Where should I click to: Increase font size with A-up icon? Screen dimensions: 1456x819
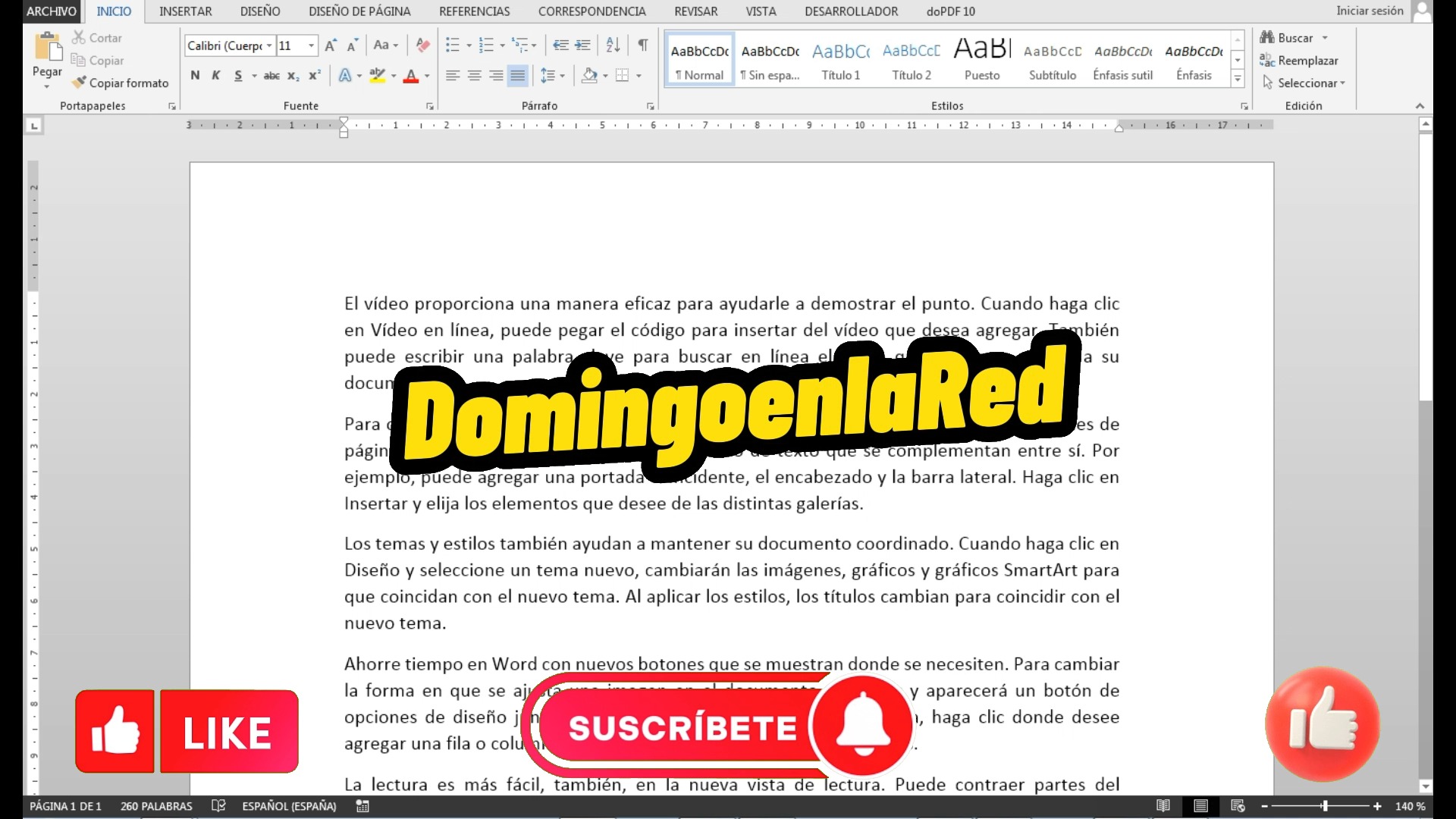[331, 45]
